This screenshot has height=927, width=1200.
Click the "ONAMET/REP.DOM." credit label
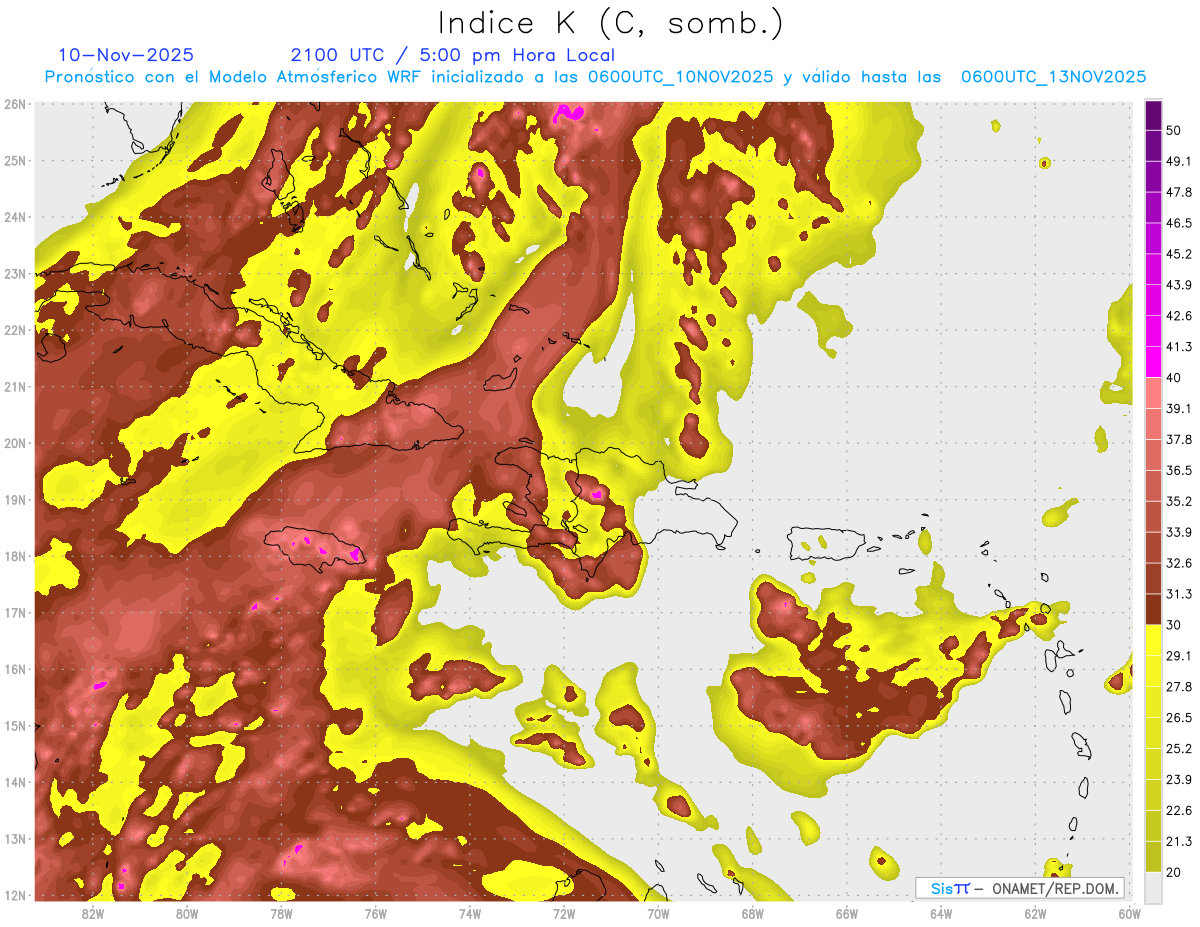click(1053, 888)
